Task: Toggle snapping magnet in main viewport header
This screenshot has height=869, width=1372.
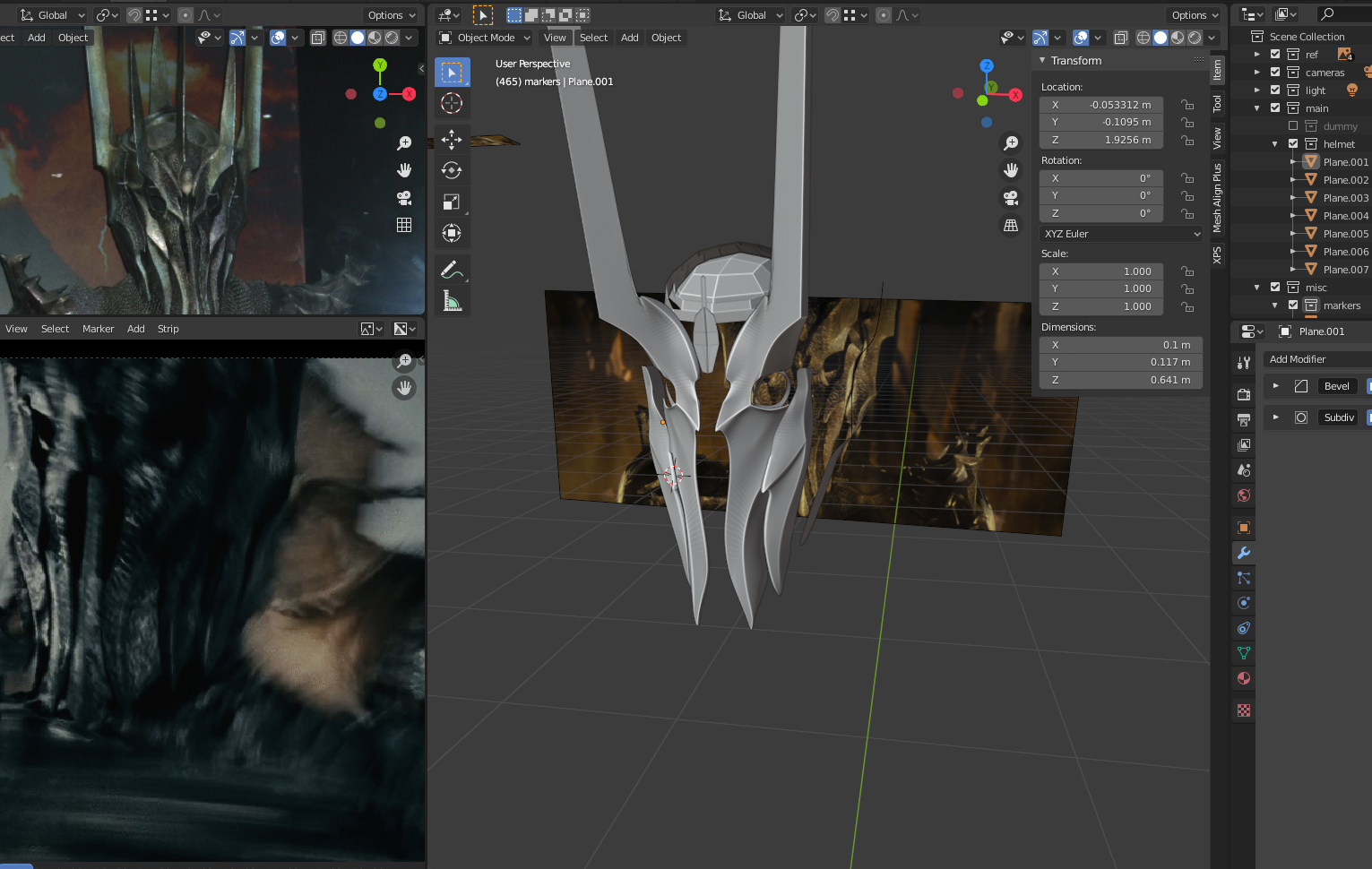Action: (833, 15)
